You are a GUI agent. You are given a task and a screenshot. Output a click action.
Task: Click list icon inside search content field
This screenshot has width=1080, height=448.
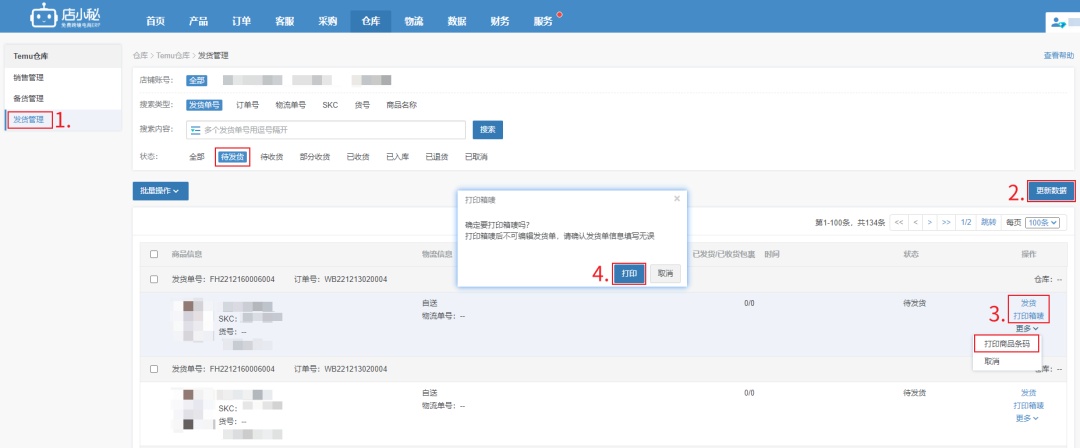pos(195,130)
